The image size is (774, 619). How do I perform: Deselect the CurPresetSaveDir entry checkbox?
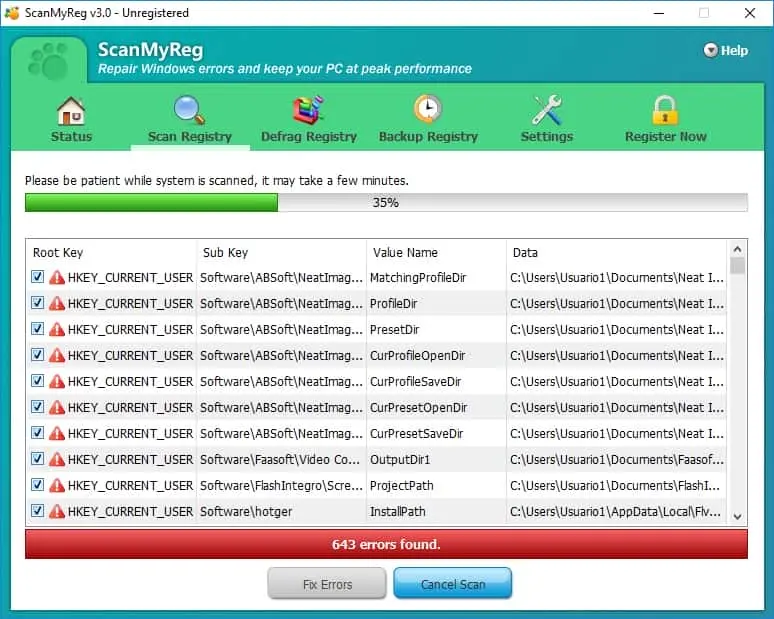38,432
